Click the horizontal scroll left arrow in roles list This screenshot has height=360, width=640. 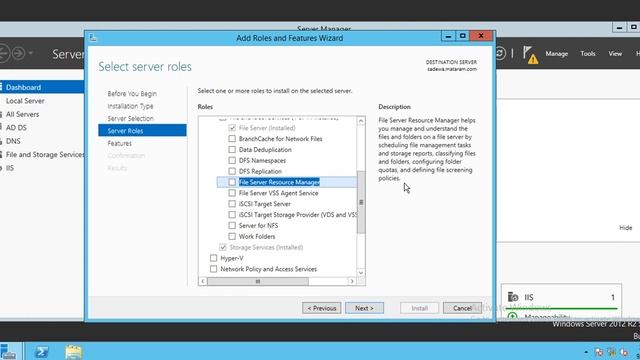203,281
